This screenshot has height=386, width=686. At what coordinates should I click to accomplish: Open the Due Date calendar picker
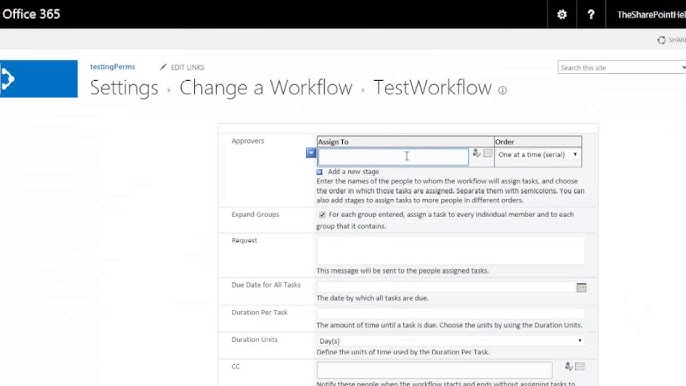tap(581, 288)
